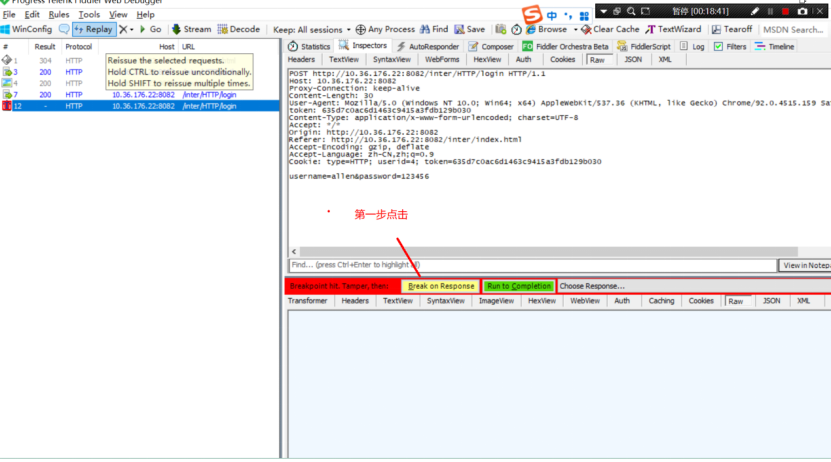The image size is (831, 462).
Task: Select request WebForms inspector tab
Action: point(442,59)
